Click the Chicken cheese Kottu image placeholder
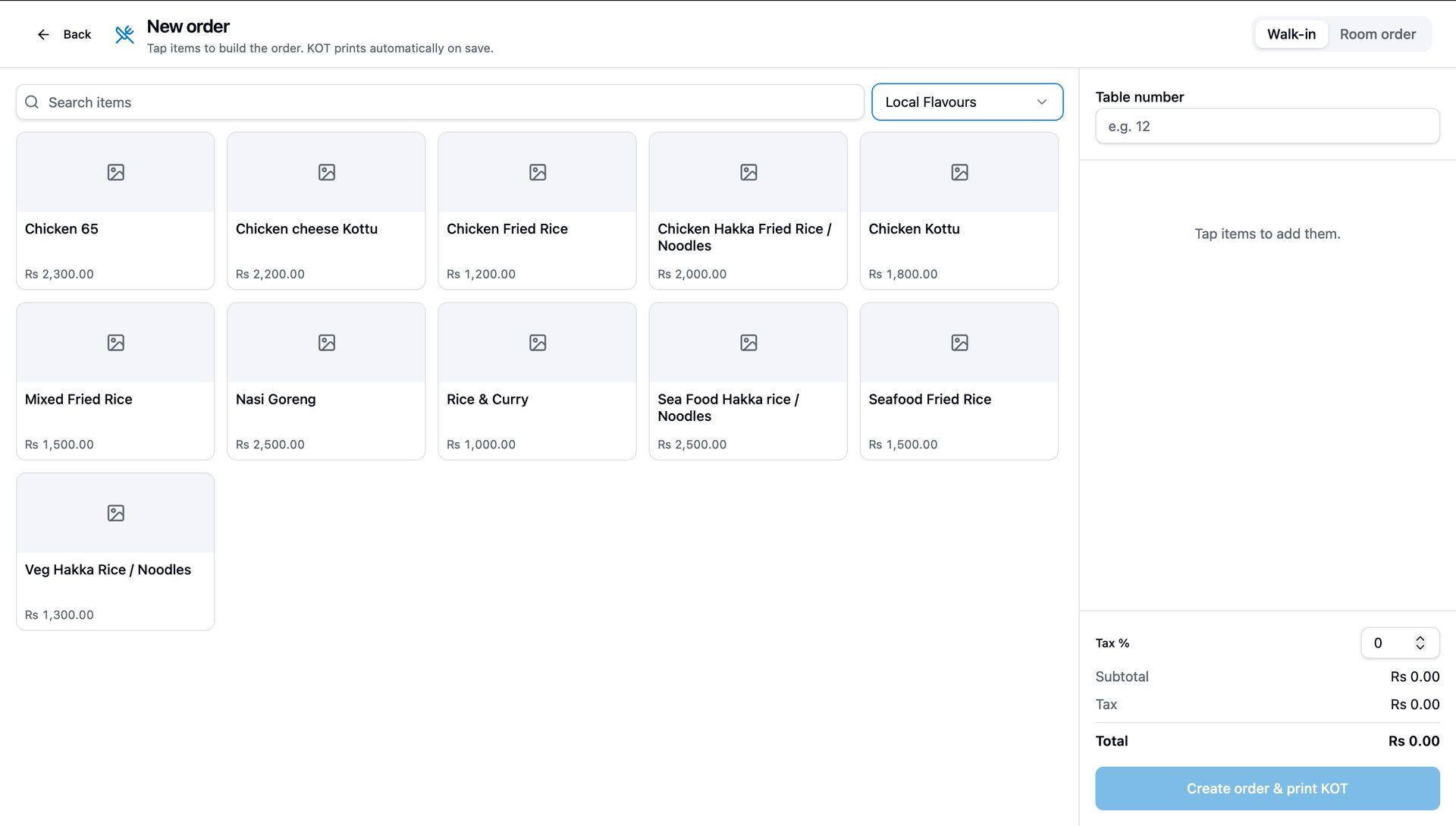The image size is (1456, 826). tap(326, 172)
